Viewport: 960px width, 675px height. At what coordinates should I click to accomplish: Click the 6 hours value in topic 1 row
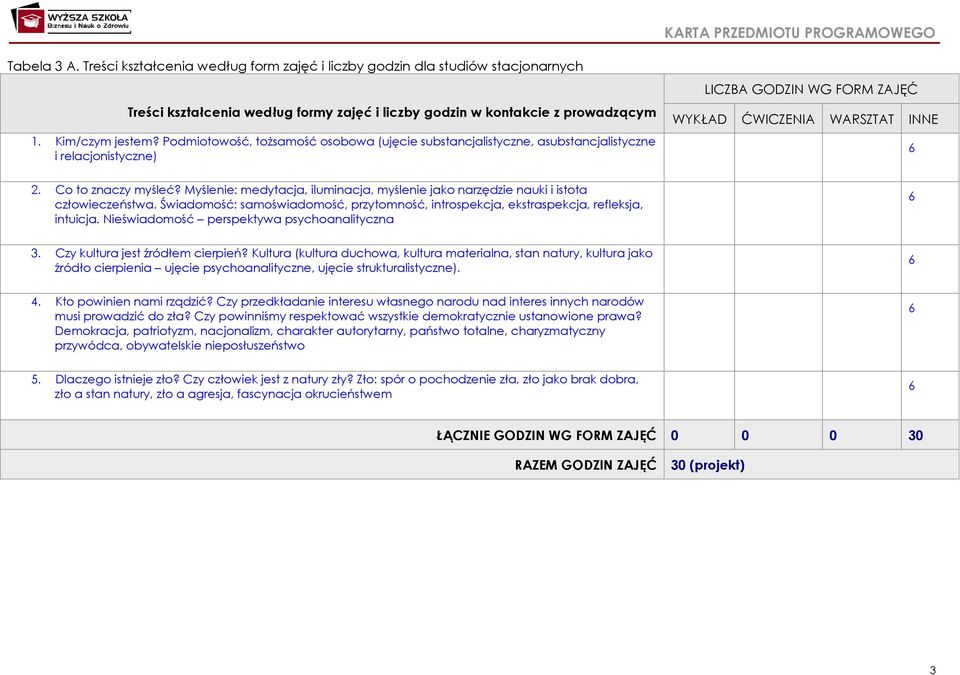(912, 148)
